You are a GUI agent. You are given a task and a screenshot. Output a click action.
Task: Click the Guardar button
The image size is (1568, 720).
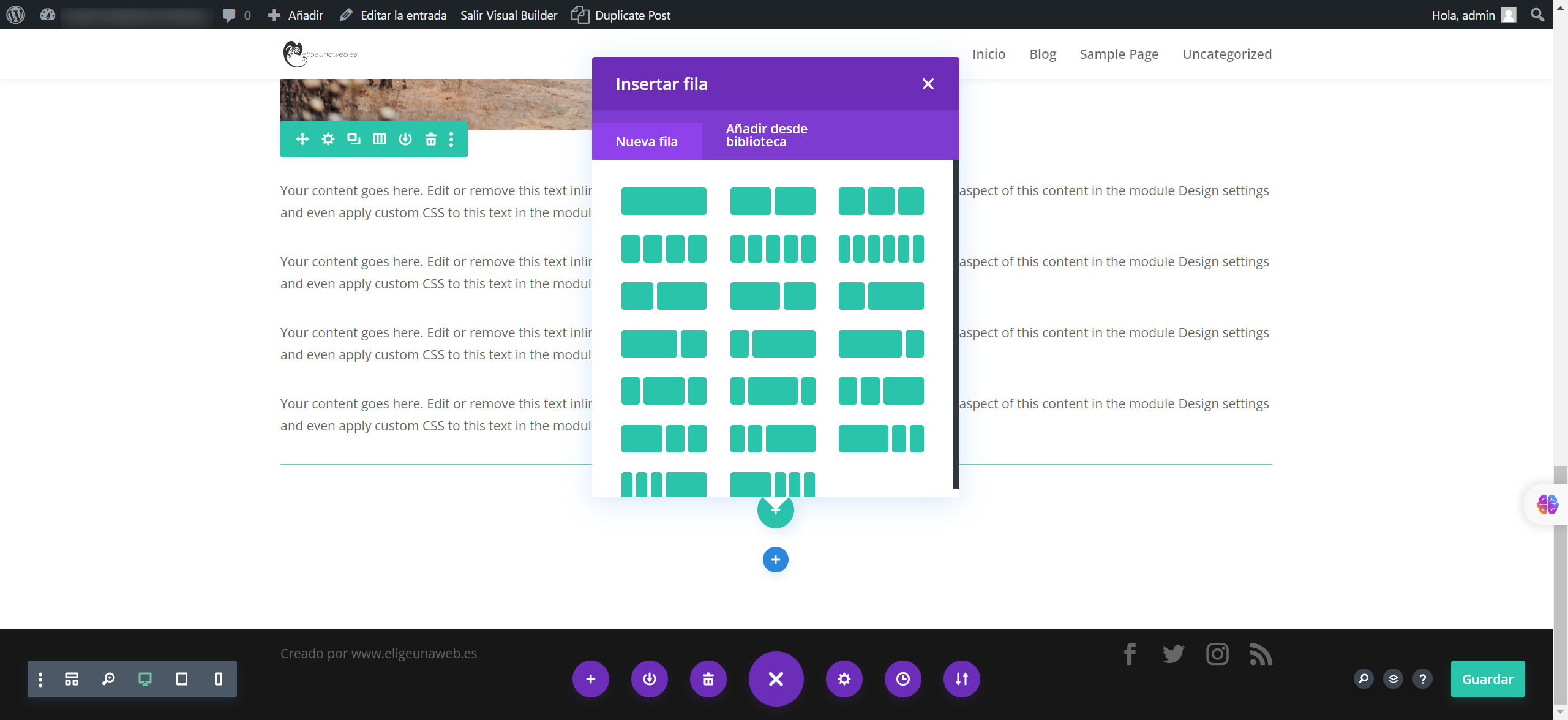point(1487,679)
